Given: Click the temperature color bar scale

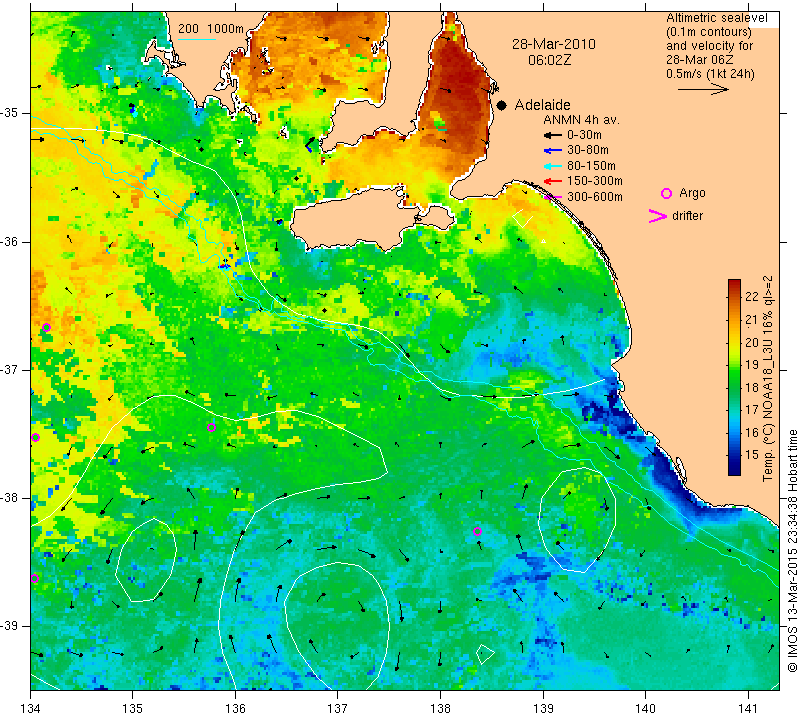Looking at the screenshot, I should [x=734, y=377].
